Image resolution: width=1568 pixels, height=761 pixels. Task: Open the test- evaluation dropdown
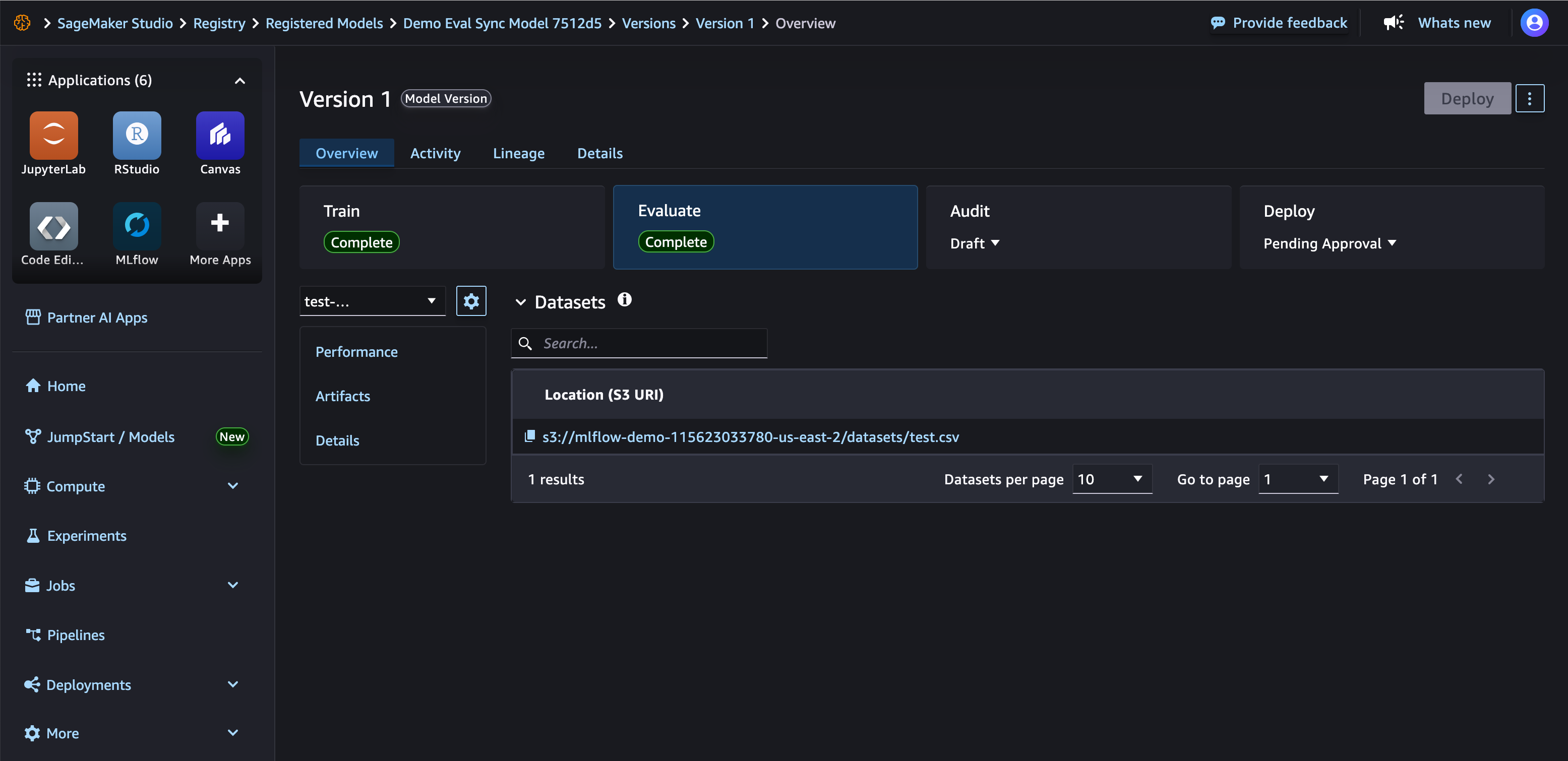(372, 301)
